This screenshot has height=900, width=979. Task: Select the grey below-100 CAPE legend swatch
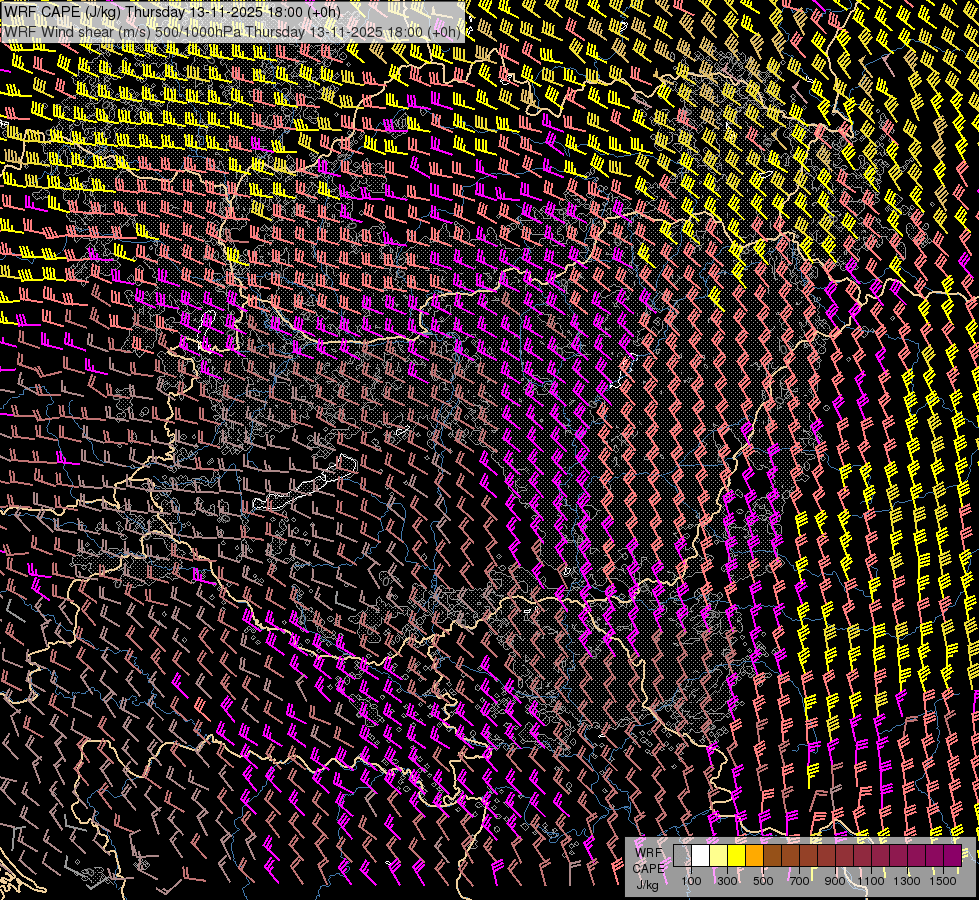(x=682, y=856)
